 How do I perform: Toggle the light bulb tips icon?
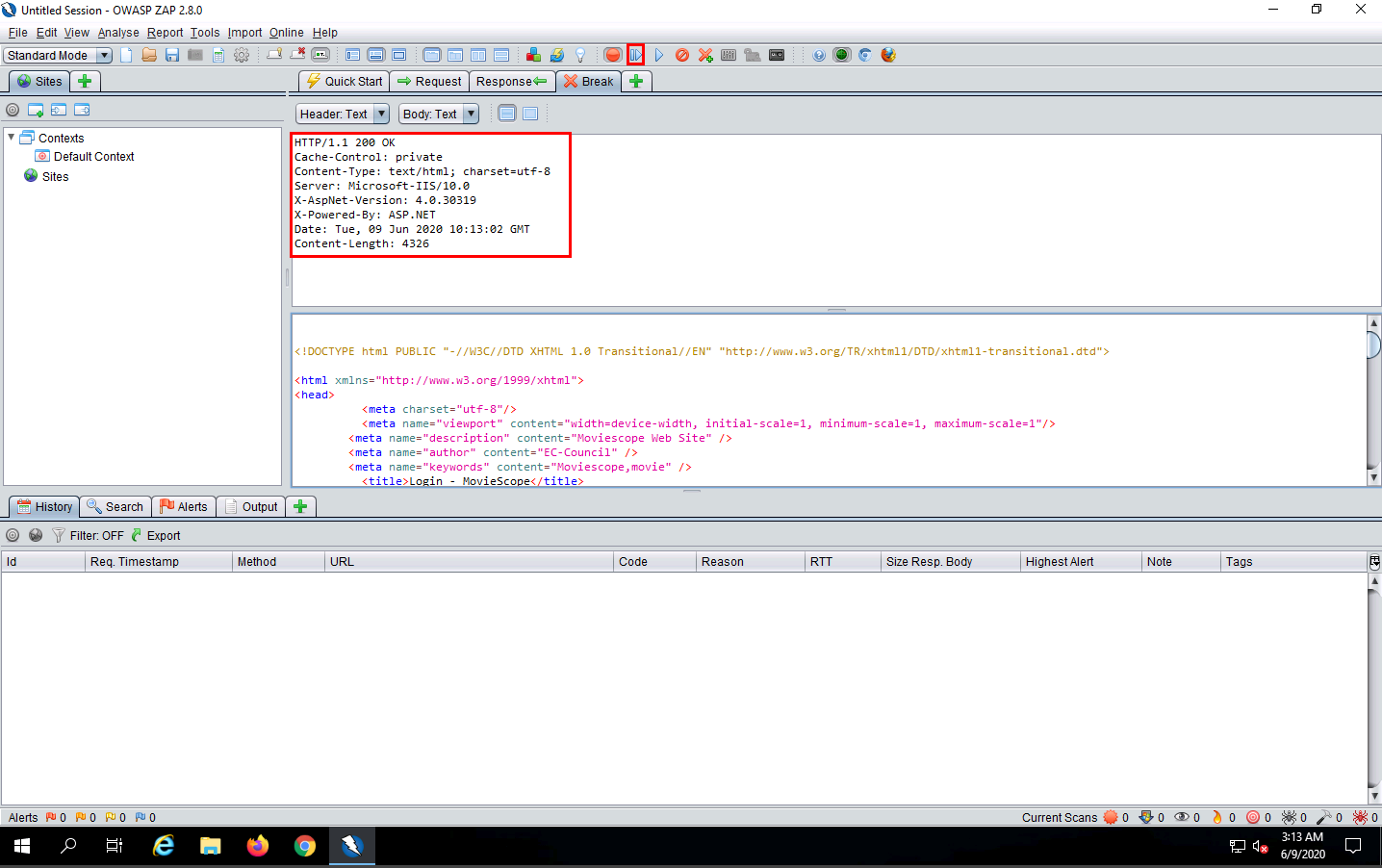click(x=580, y=55)
